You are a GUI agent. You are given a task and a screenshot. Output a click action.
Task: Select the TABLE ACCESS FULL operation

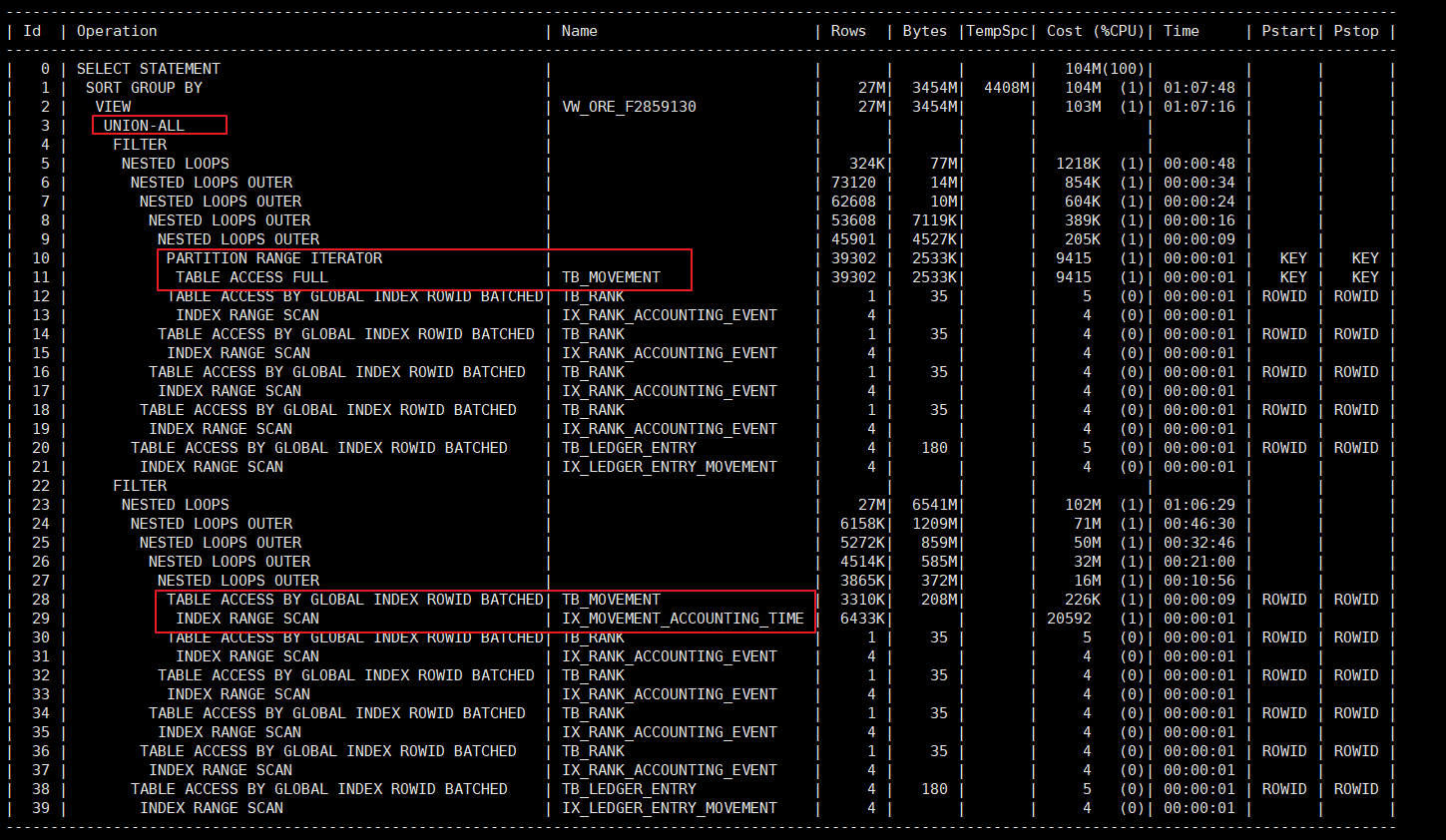[x=251, y=277]
